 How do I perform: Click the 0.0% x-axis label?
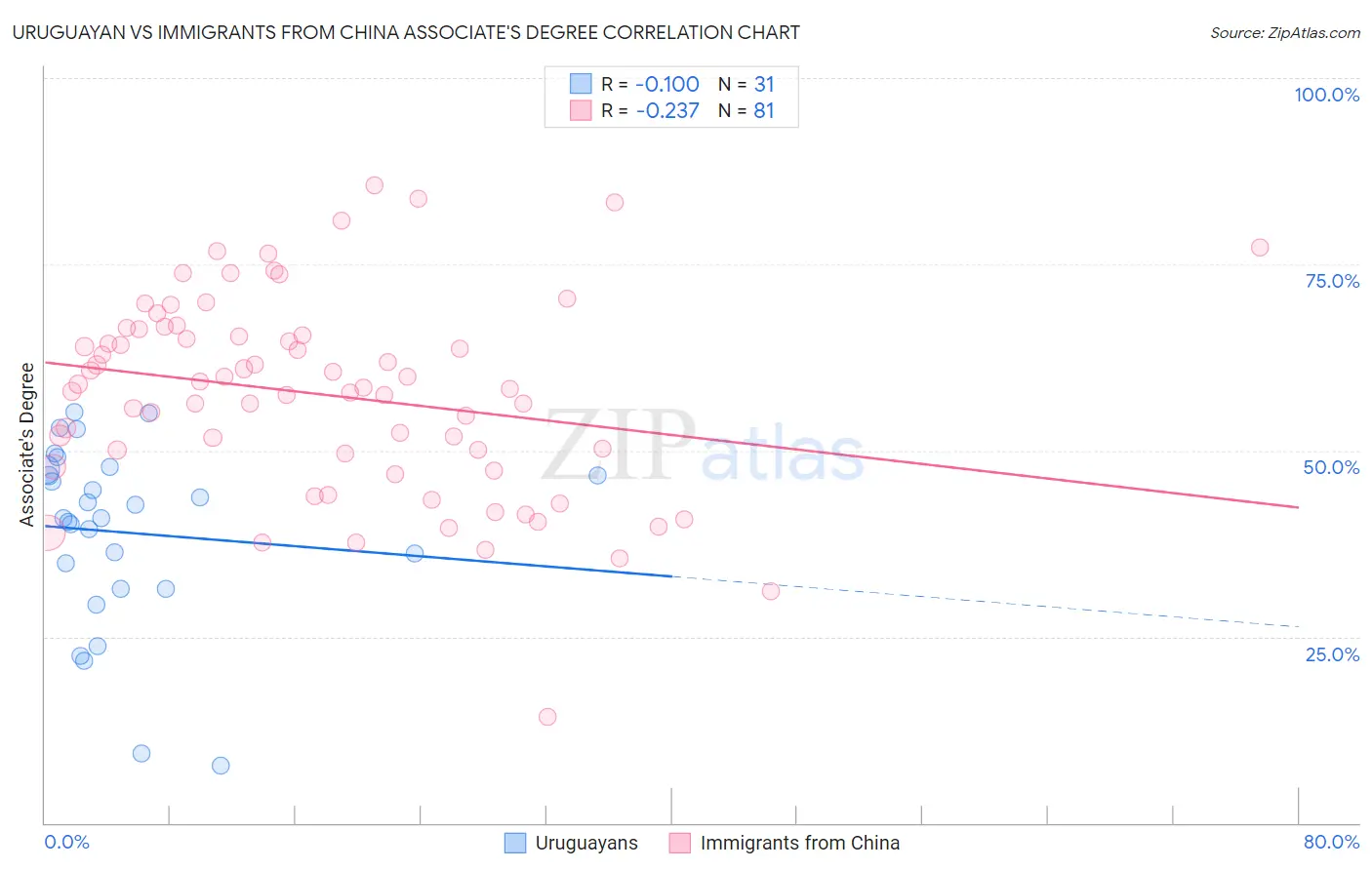coord(66,842)
